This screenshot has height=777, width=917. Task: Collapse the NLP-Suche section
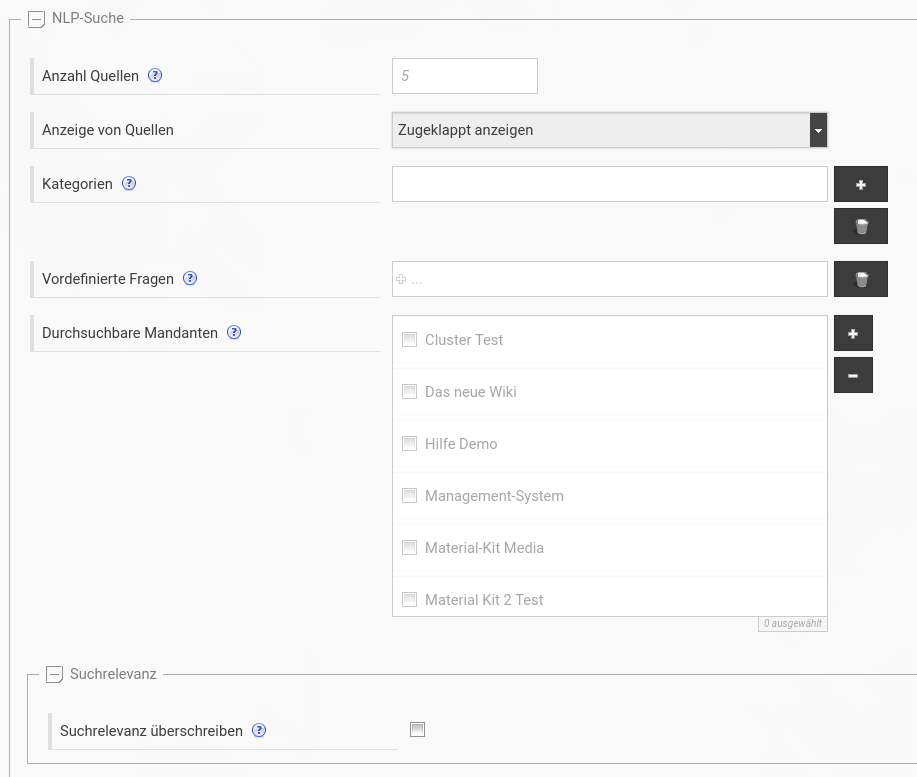point(36,19)
